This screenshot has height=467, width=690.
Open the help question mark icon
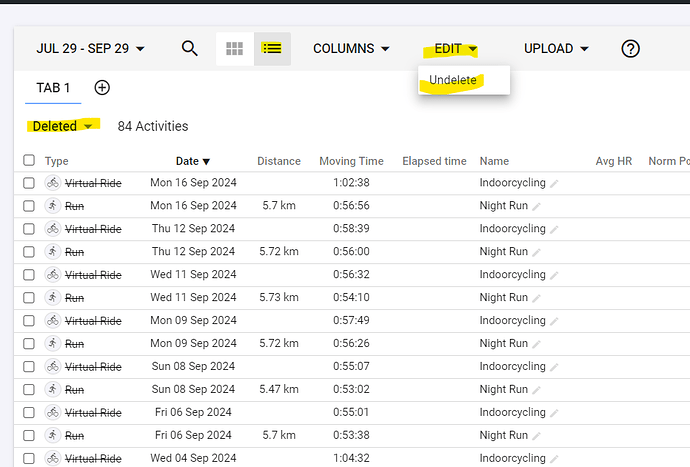(630, 48)
